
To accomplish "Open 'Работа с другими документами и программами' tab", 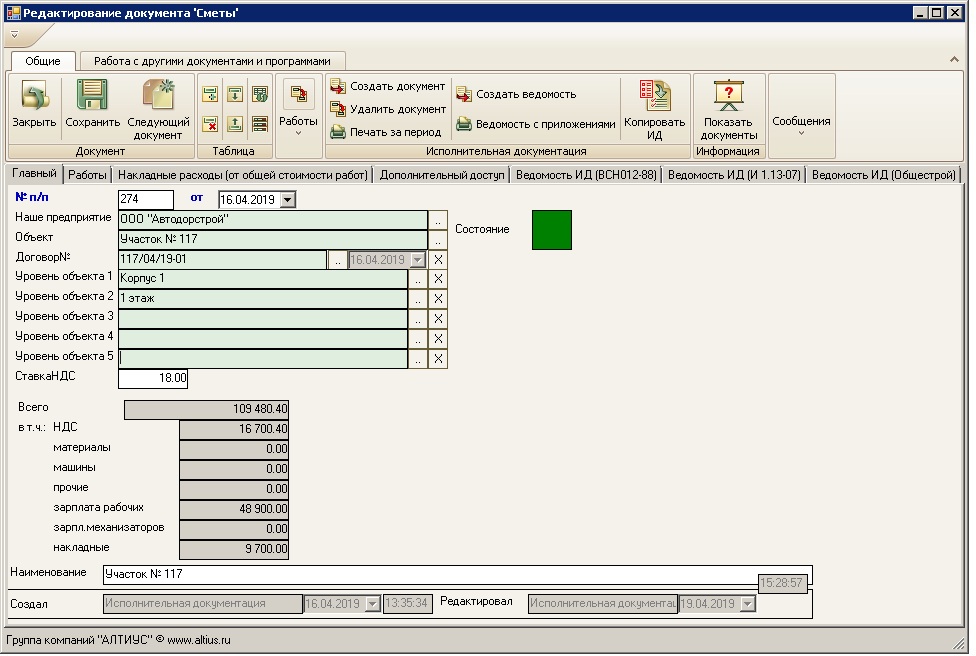I will pyautogui.click(x=212, y=61).
